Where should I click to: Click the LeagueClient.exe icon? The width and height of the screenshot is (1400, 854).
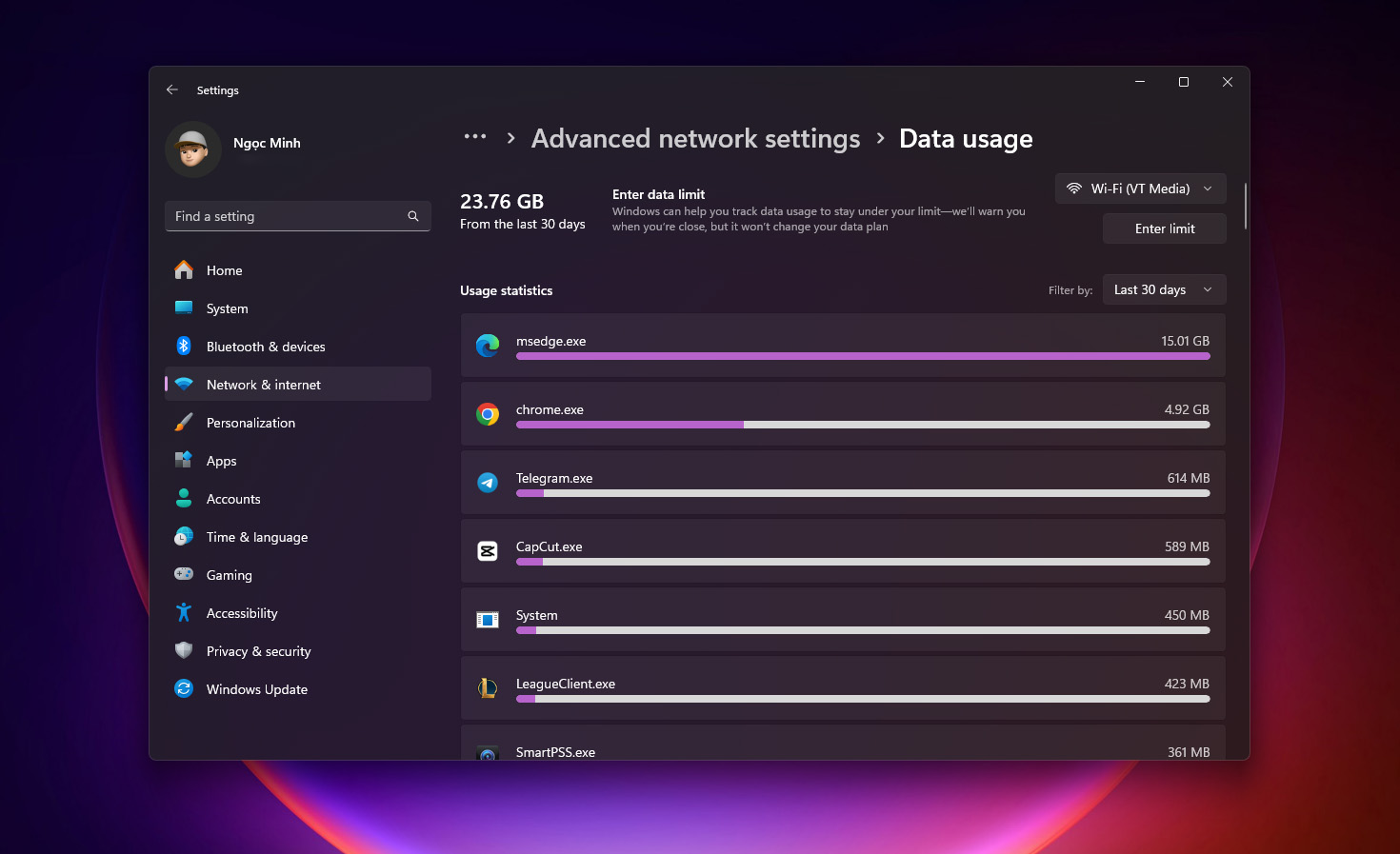[x=488, y=688]
